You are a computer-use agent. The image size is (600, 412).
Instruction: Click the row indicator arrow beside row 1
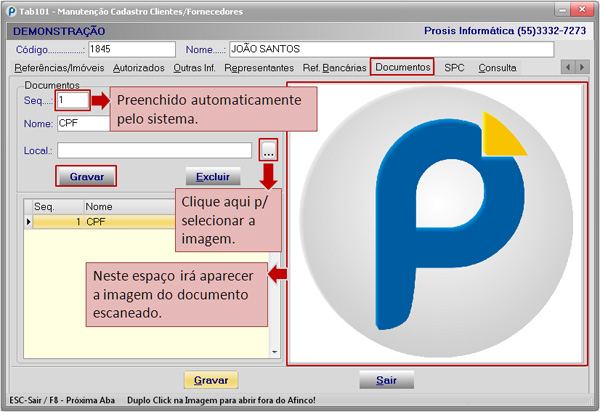click(x=28, y=222)
